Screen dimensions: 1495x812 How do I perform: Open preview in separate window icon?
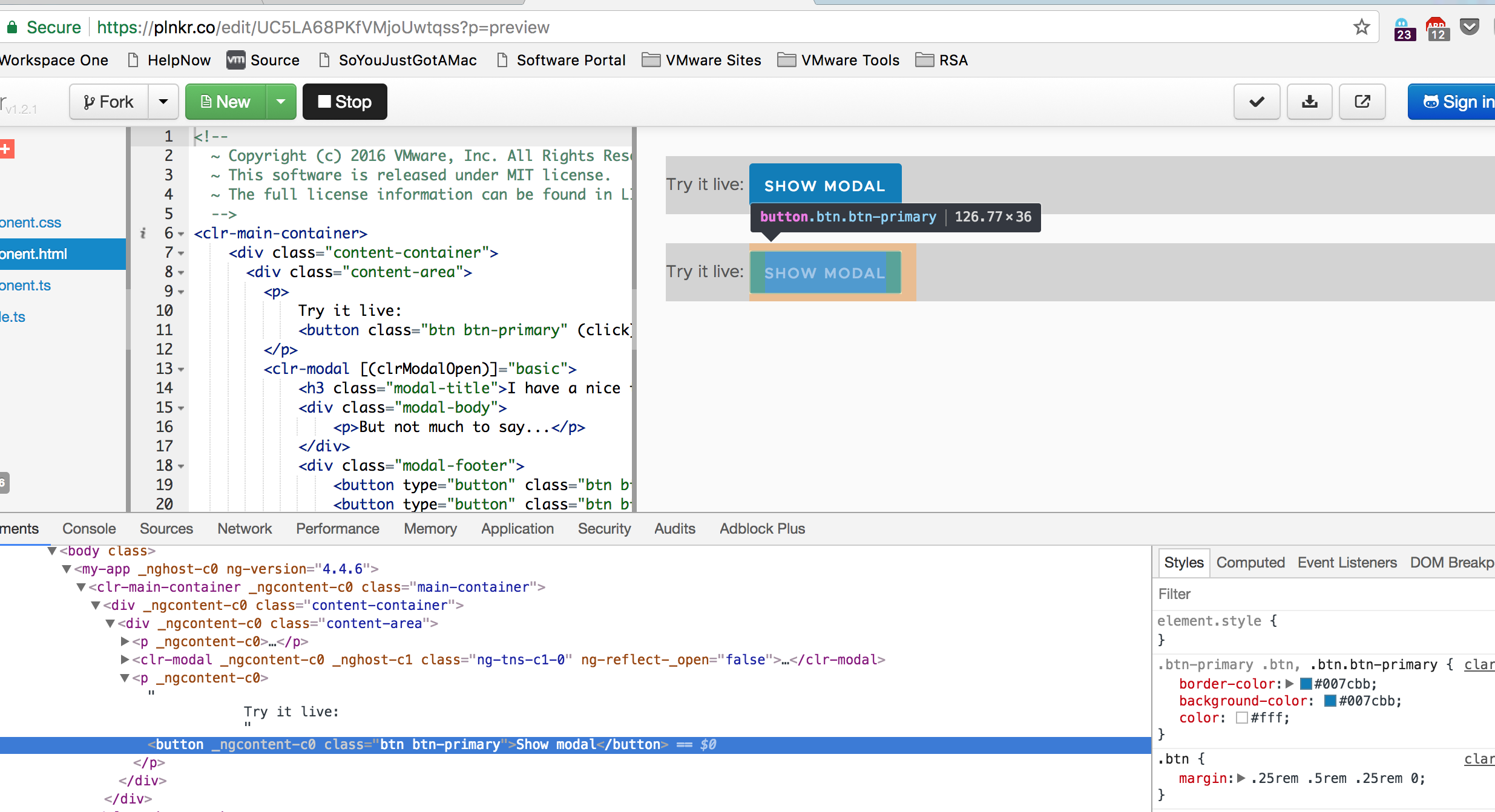tap(1362, 101)
